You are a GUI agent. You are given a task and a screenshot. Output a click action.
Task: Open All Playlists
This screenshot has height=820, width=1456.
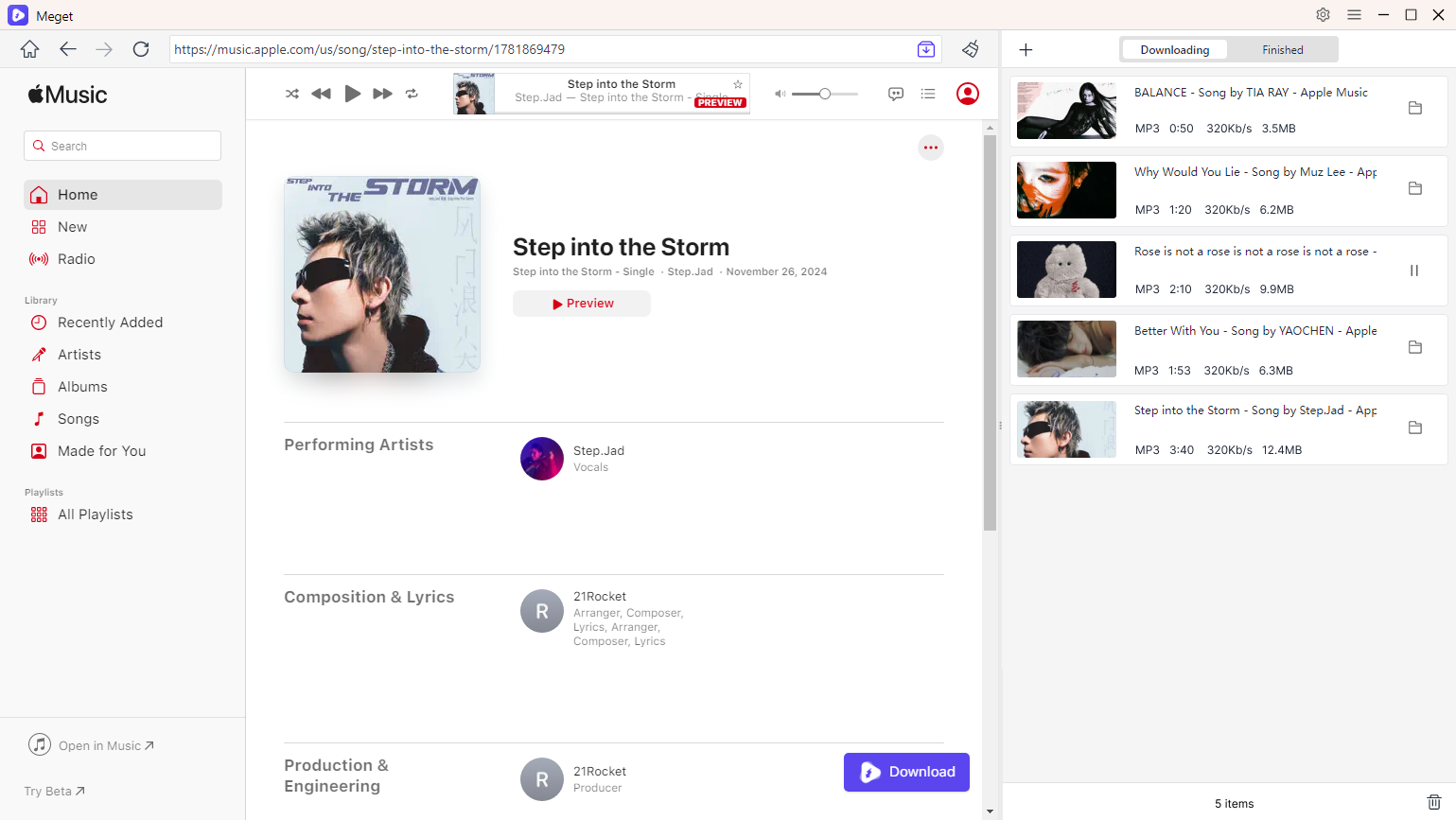tap(123, 515)
